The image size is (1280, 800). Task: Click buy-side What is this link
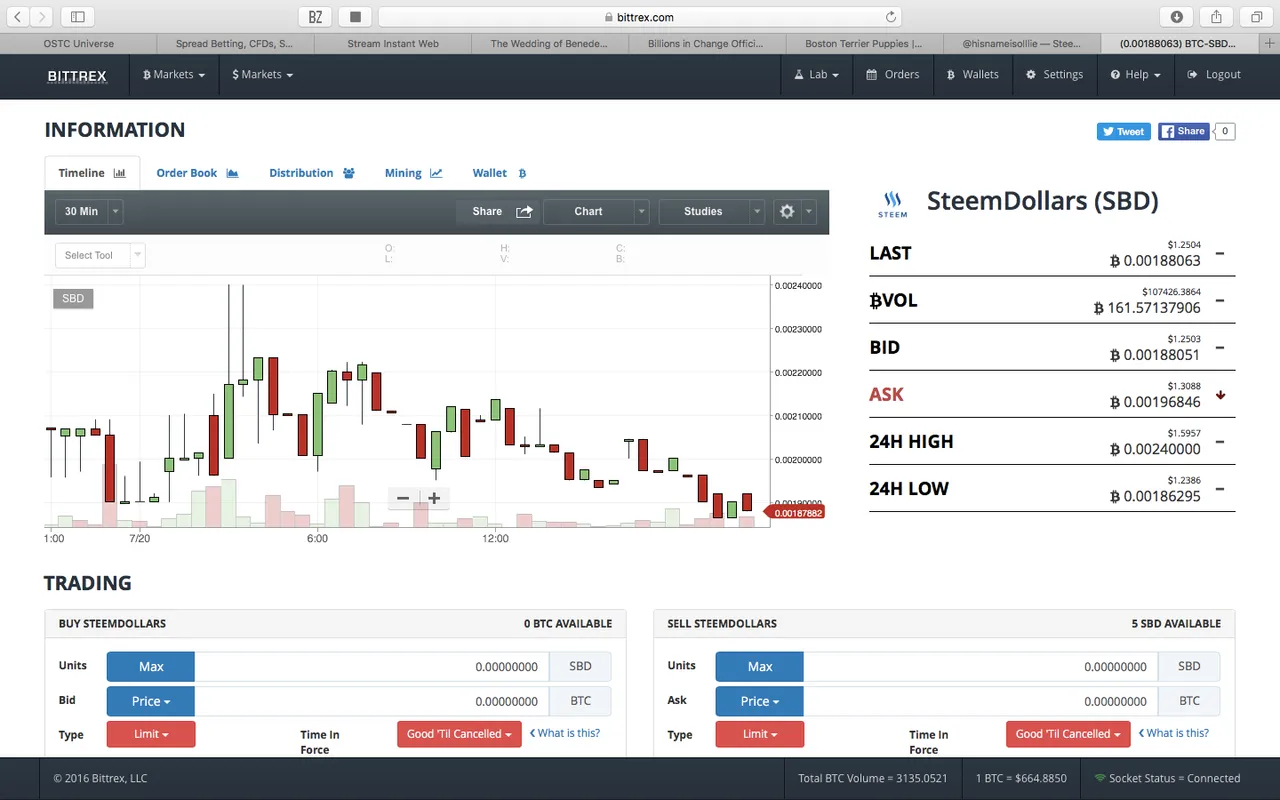tap(565, 733)
